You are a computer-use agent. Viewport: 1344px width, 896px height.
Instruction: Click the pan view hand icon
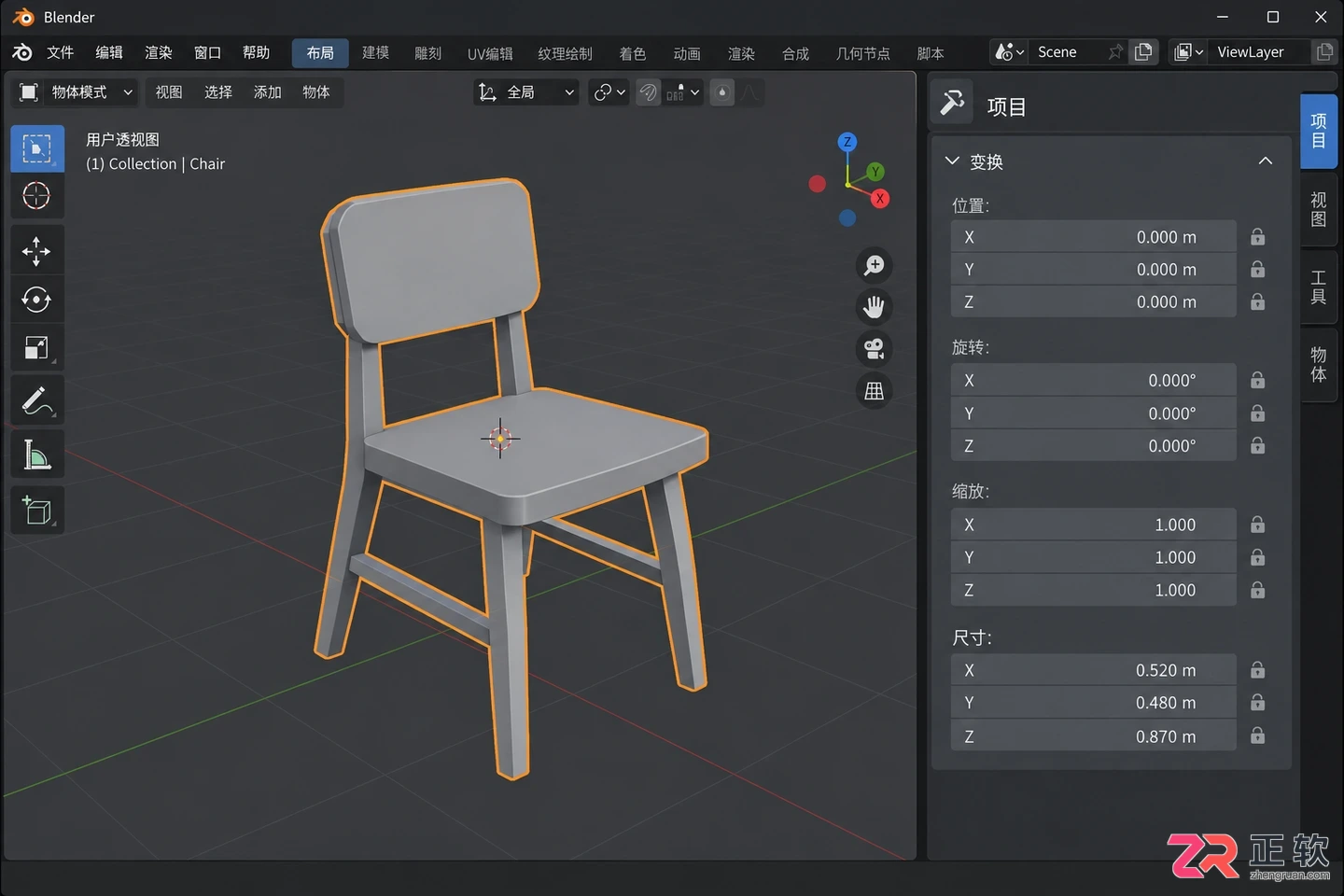pos(875,307)
